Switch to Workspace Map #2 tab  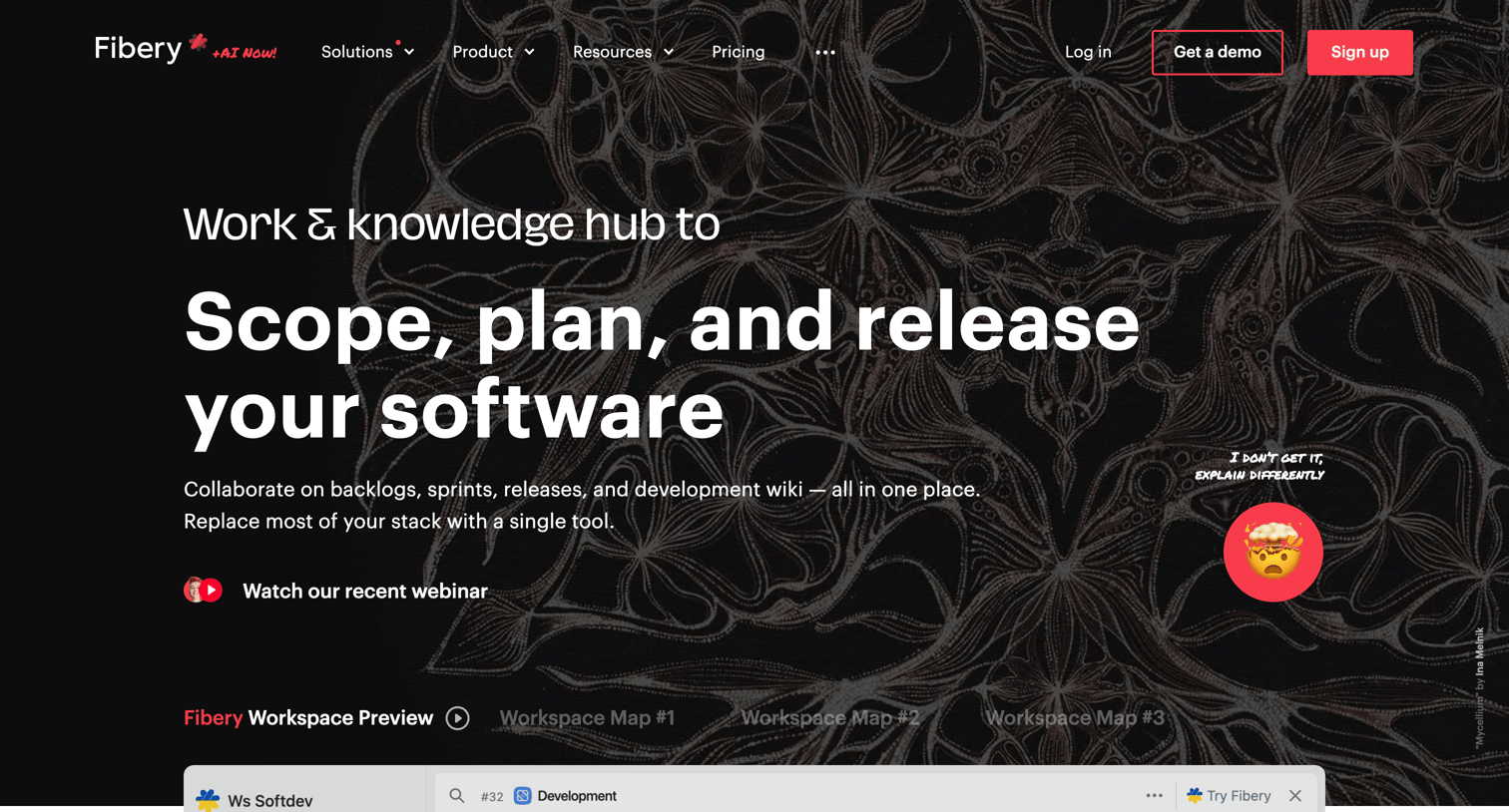click(830, 718)
